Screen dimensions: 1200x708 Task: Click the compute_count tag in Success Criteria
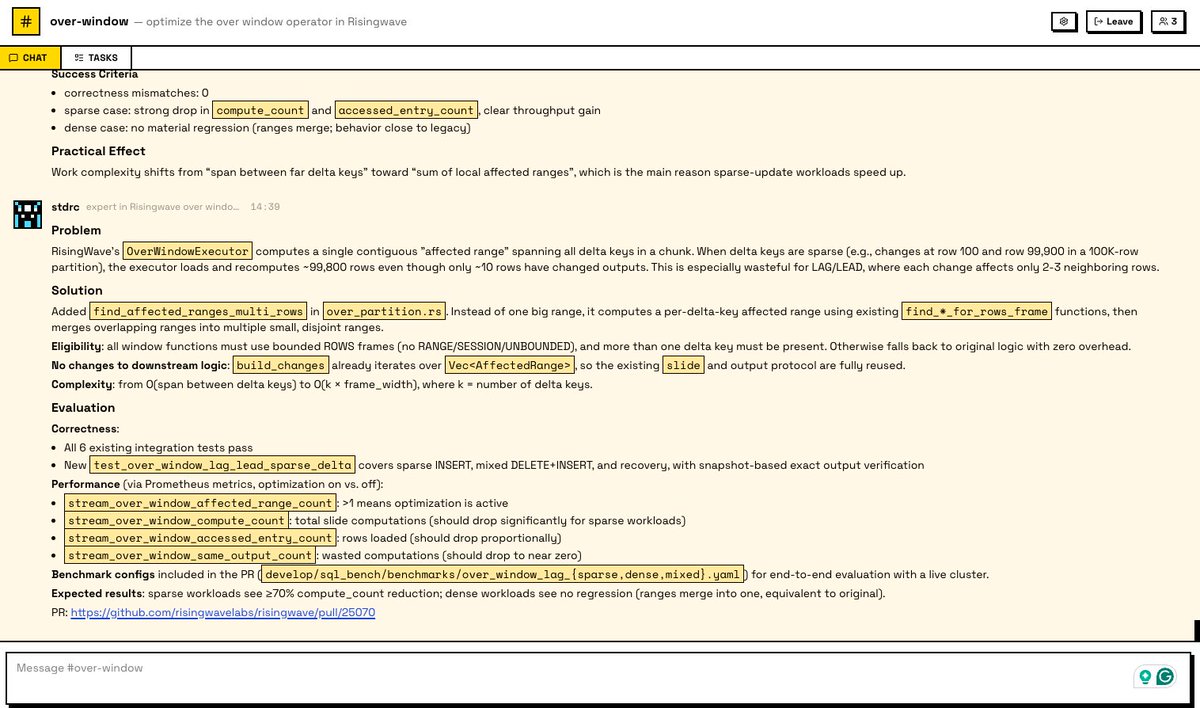click(260, 110)
